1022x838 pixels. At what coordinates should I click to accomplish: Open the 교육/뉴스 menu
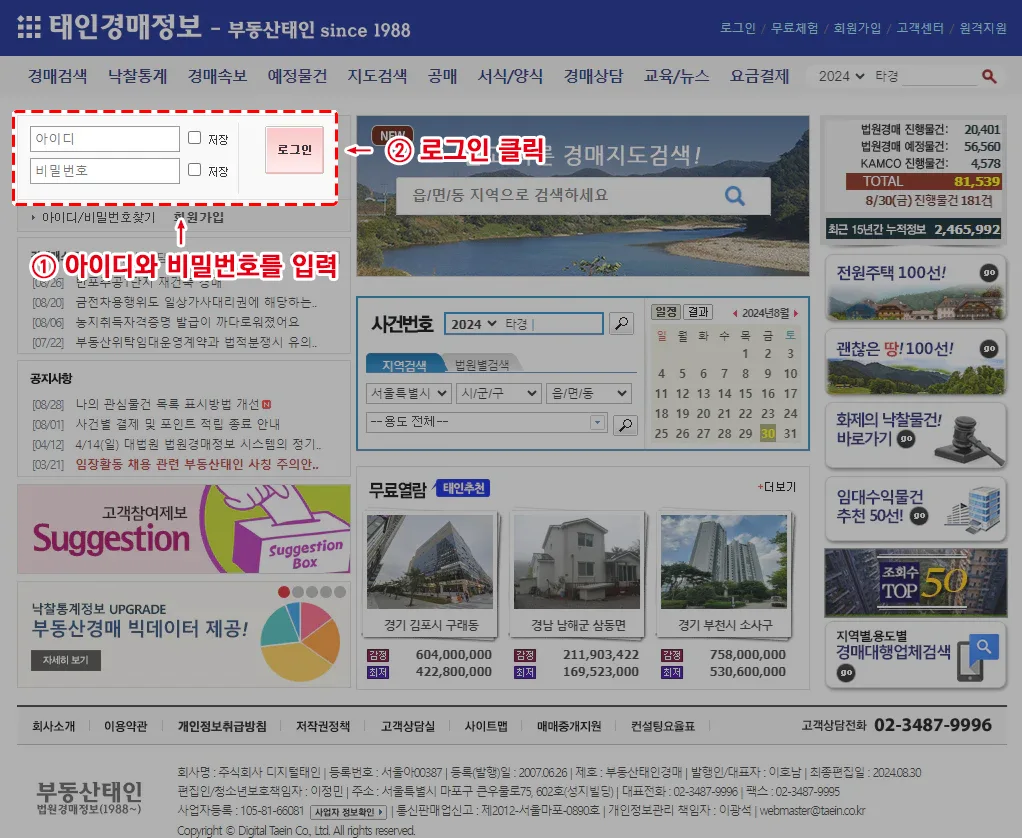[676, 76]
